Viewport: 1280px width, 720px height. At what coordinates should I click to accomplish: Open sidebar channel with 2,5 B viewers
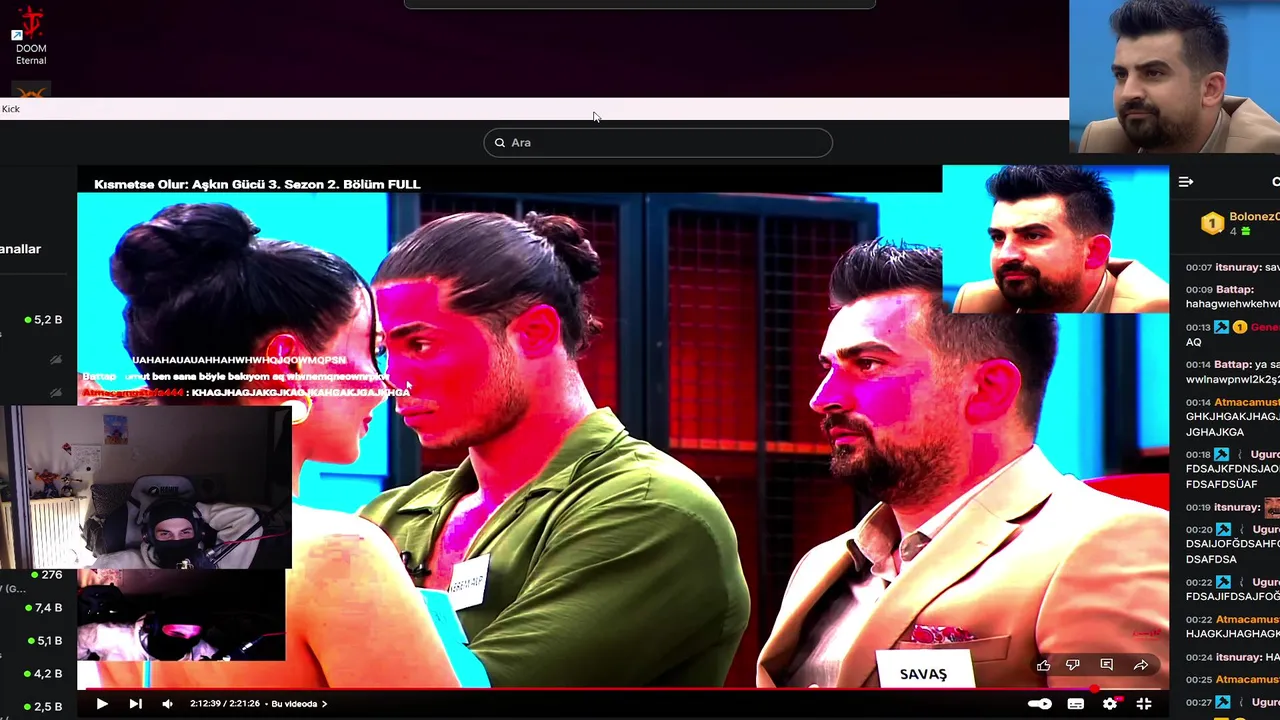point(43,707)
